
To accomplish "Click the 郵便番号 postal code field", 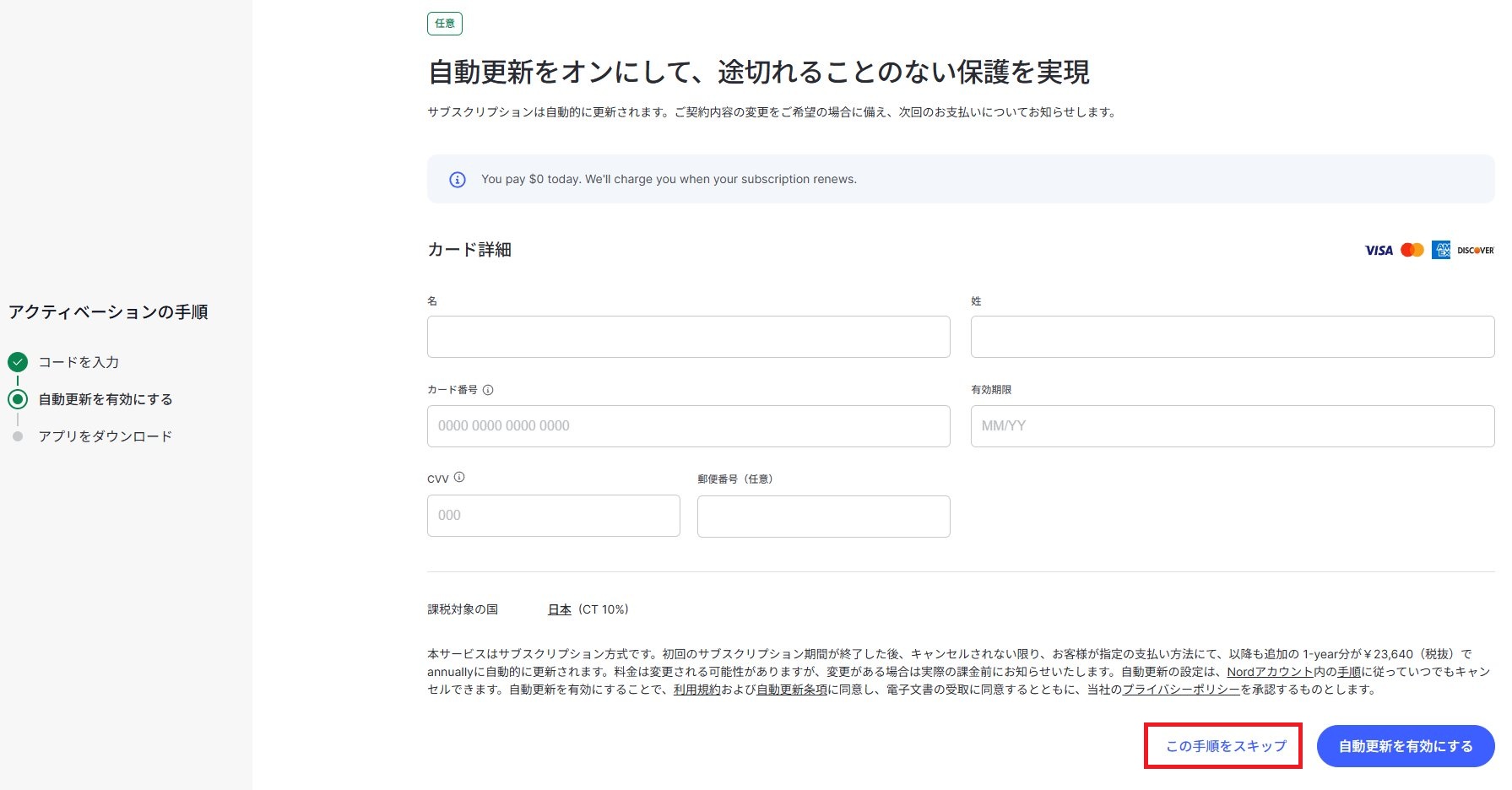I will 823,516.
